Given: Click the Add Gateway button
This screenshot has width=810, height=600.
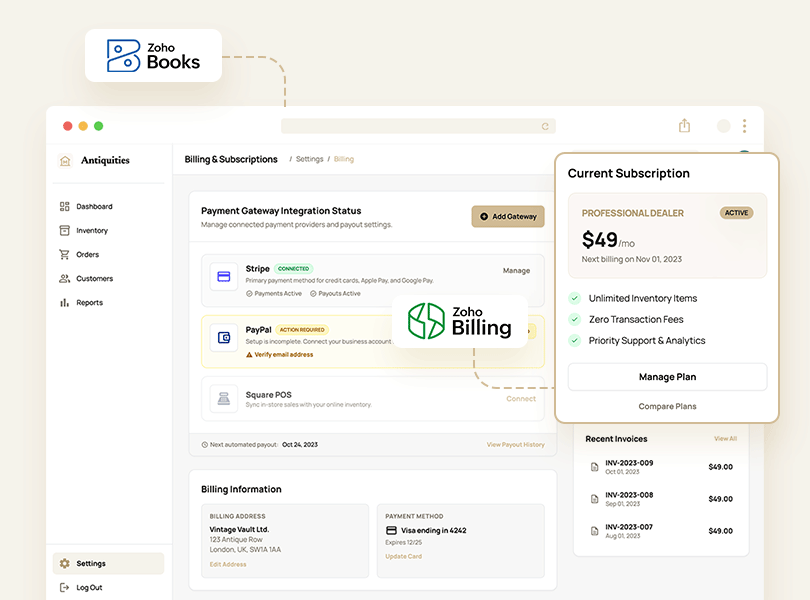Looking at the screenshot, I should [x=508, y=216].
